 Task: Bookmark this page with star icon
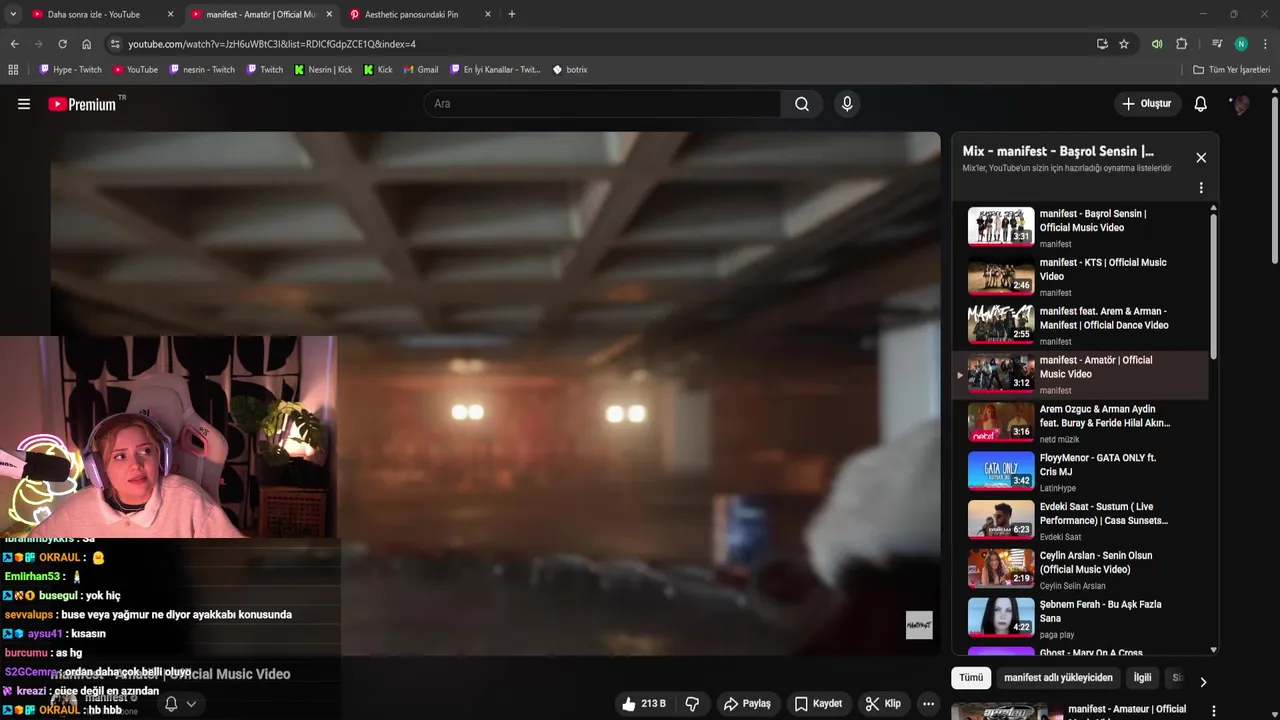tap(1124, 44)
